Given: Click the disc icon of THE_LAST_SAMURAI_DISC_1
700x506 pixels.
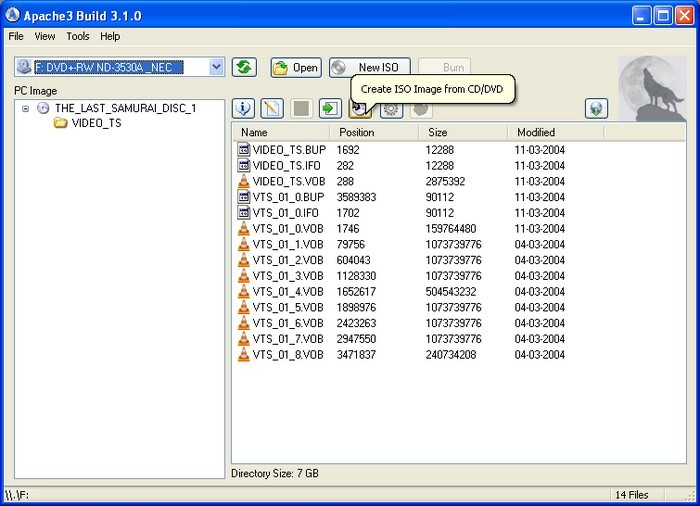Looking at the screenshot, I should pyautogui.click(x=43, y=108).
